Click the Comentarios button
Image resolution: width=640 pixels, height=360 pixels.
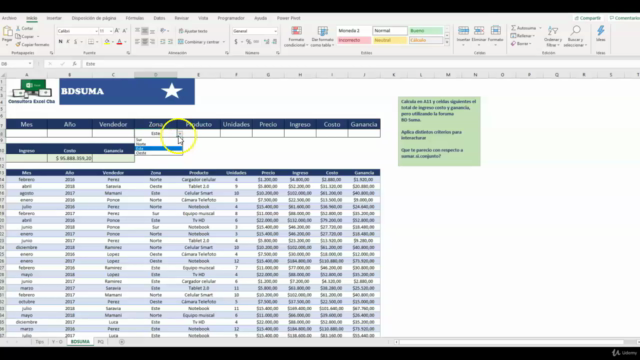[x=624, y=18]
